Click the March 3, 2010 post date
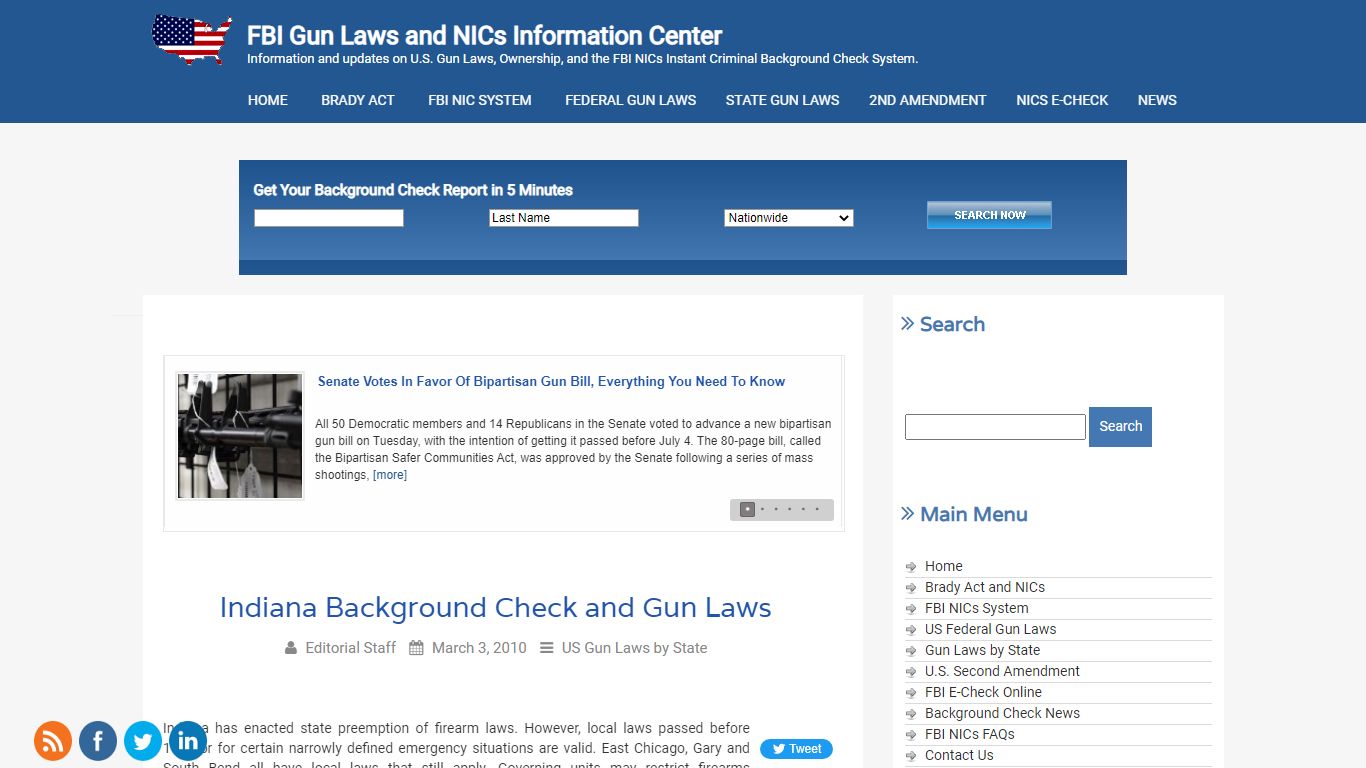Screen dimensions: 1366x768 479,648
